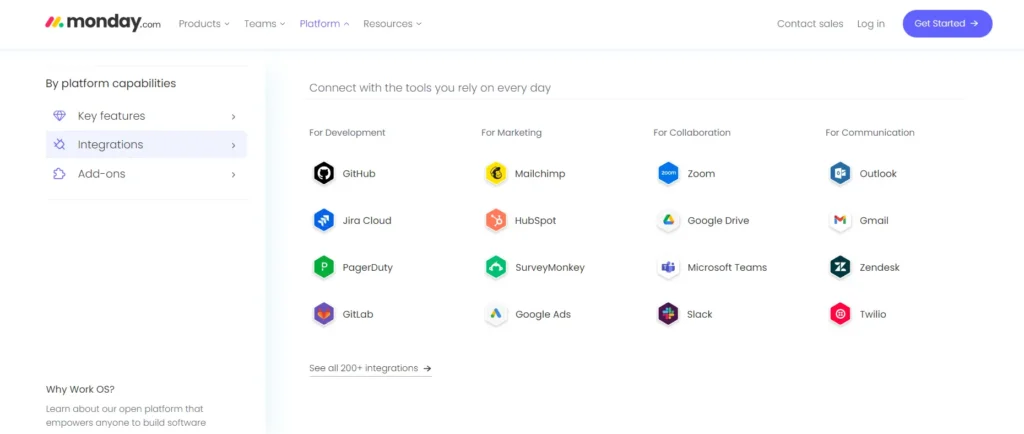Expand the Resources dropdown menu
This screenshot has height=434, width=1024.
pos(392,23)
